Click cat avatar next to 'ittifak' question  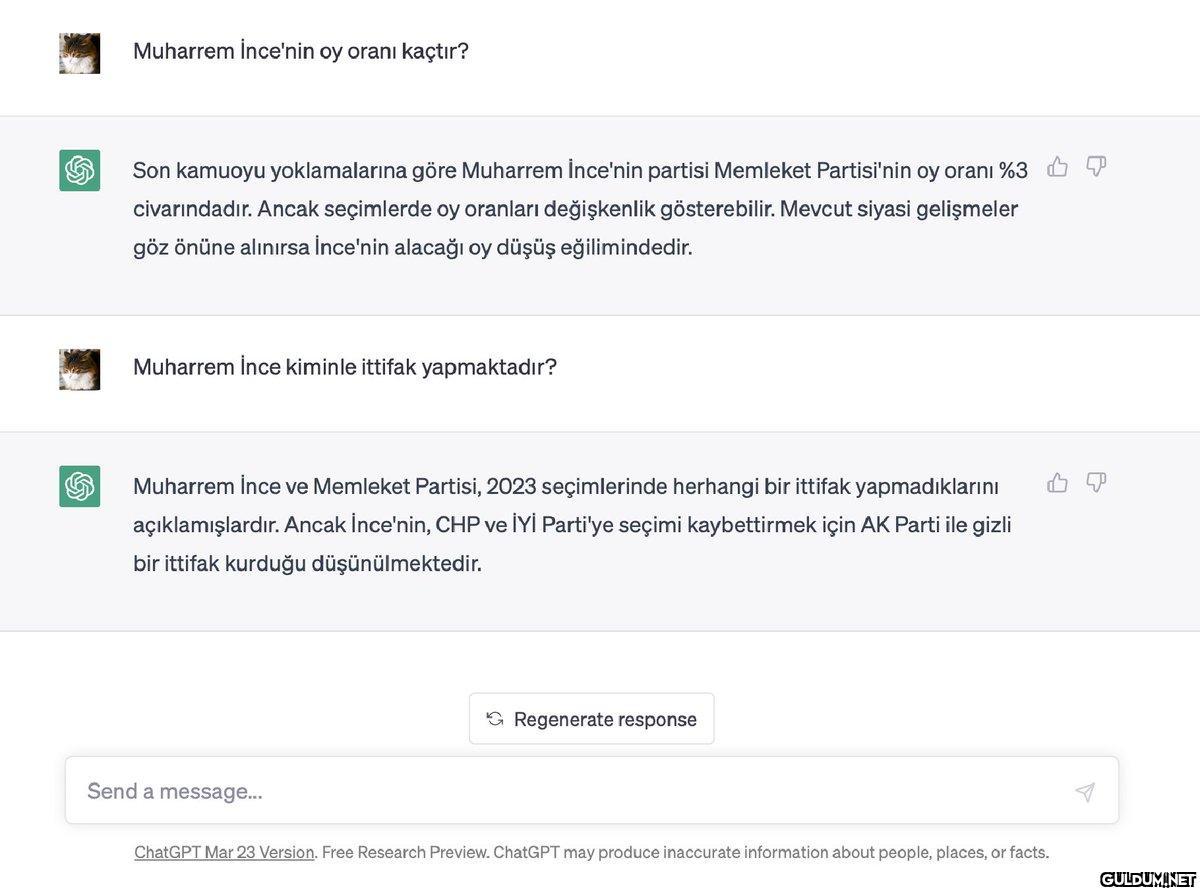79,369
